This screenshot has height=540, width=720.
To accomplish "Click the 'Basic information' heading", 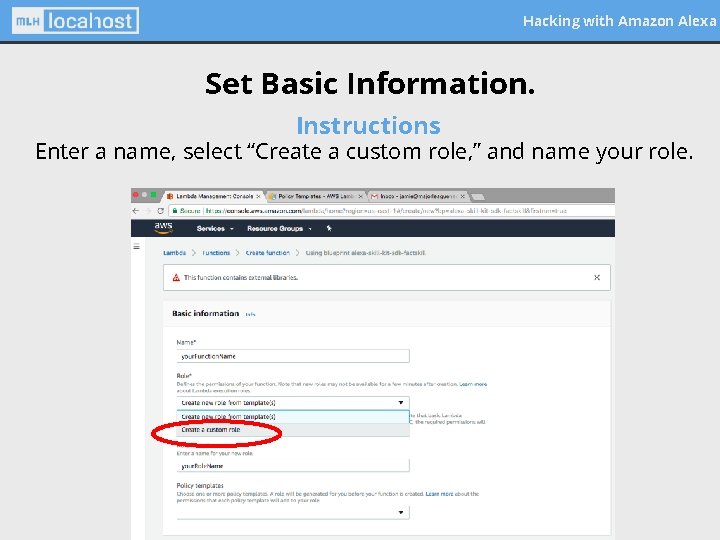I will pyautogui.click(x=205, y=314).
